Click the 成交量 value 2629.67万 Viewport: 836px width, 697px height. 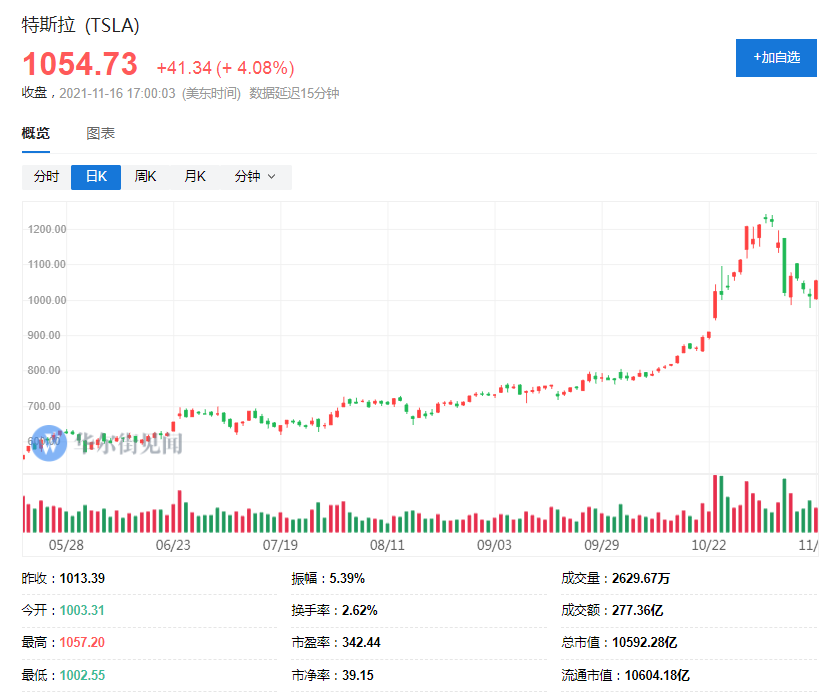(x=642, y=578)
